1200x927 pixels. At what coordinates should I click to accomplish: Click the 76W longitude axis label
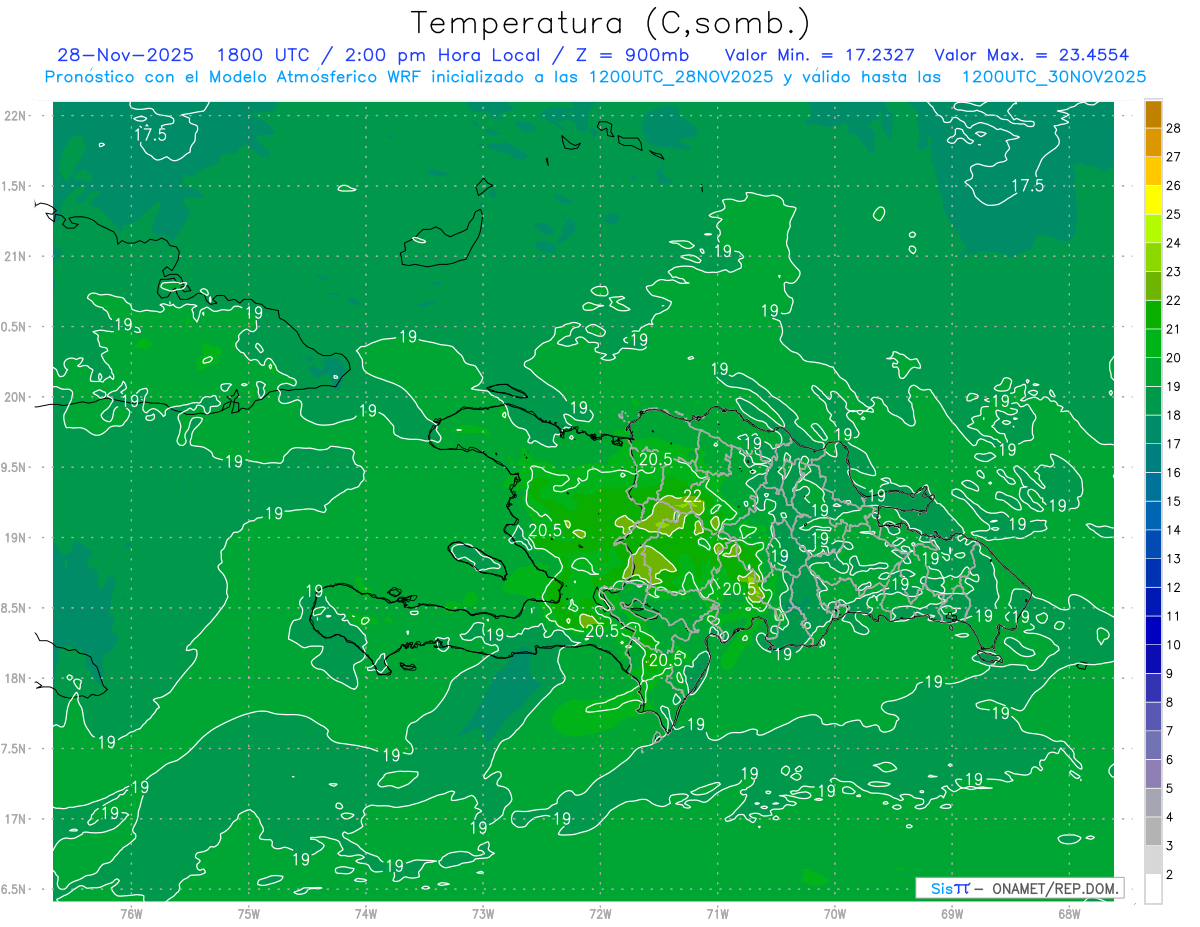pos(131,913)
